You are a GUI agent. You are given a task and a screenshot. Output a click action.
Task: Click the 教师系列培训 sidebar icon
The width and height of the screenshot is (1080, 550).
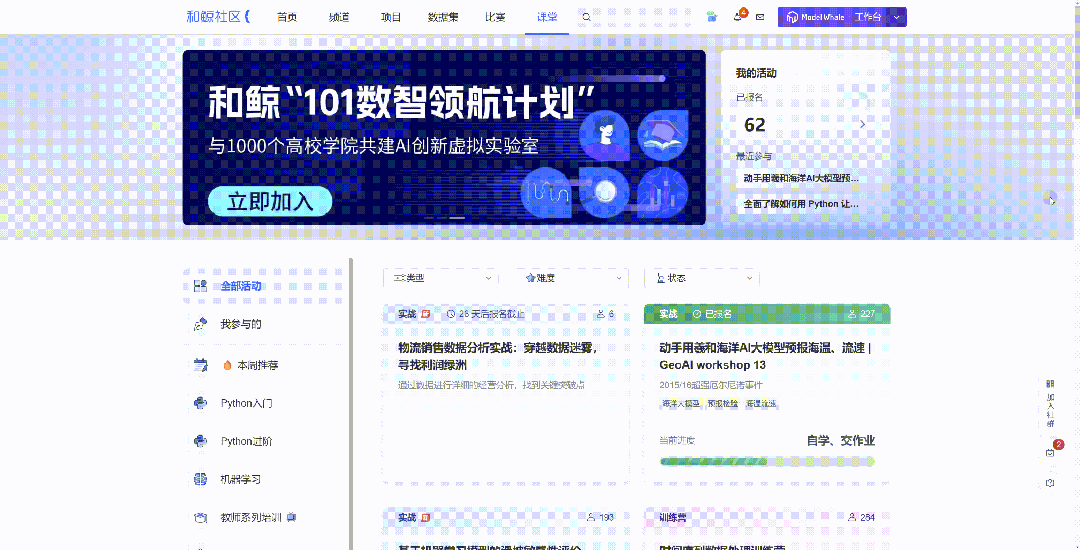200,517
